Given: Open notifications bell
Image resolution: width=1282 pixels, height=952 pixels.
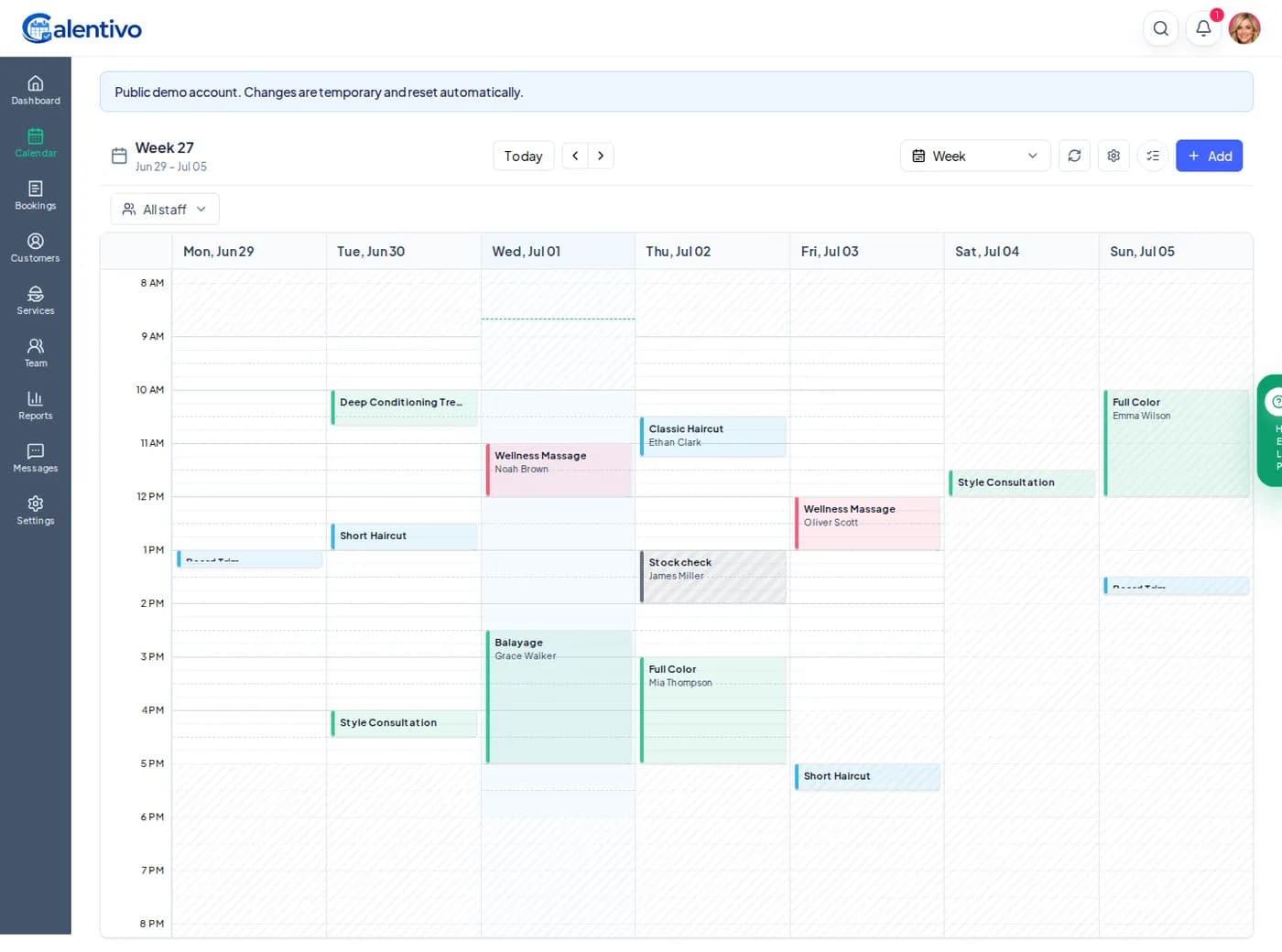Looking at the screenshot, I should (1203, 28).
